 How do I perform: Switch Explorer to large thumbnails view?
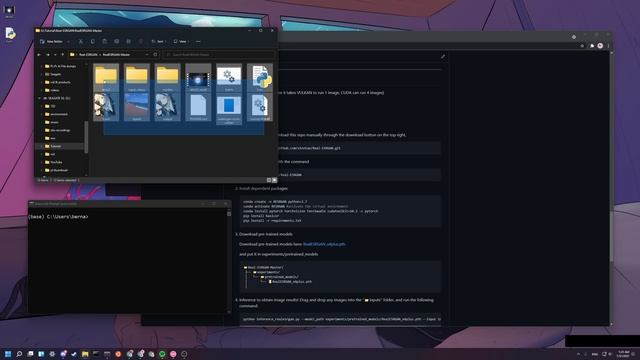274,180
